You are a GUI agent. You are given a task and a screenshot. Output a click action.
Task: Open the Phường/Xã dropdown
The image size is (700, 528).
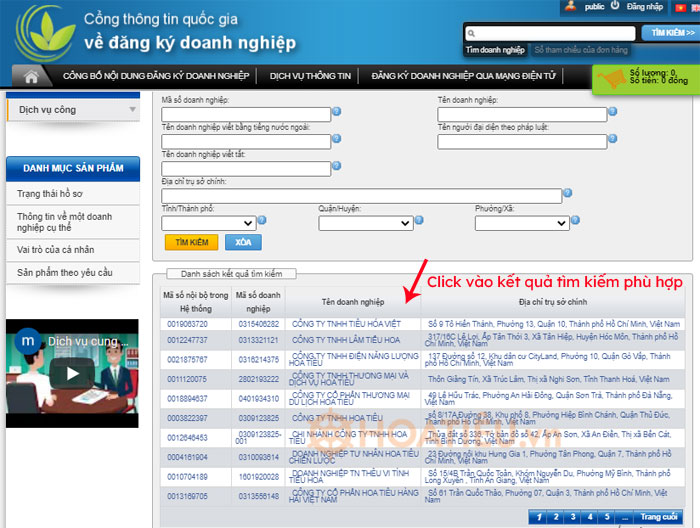click(x=521, y=222)
